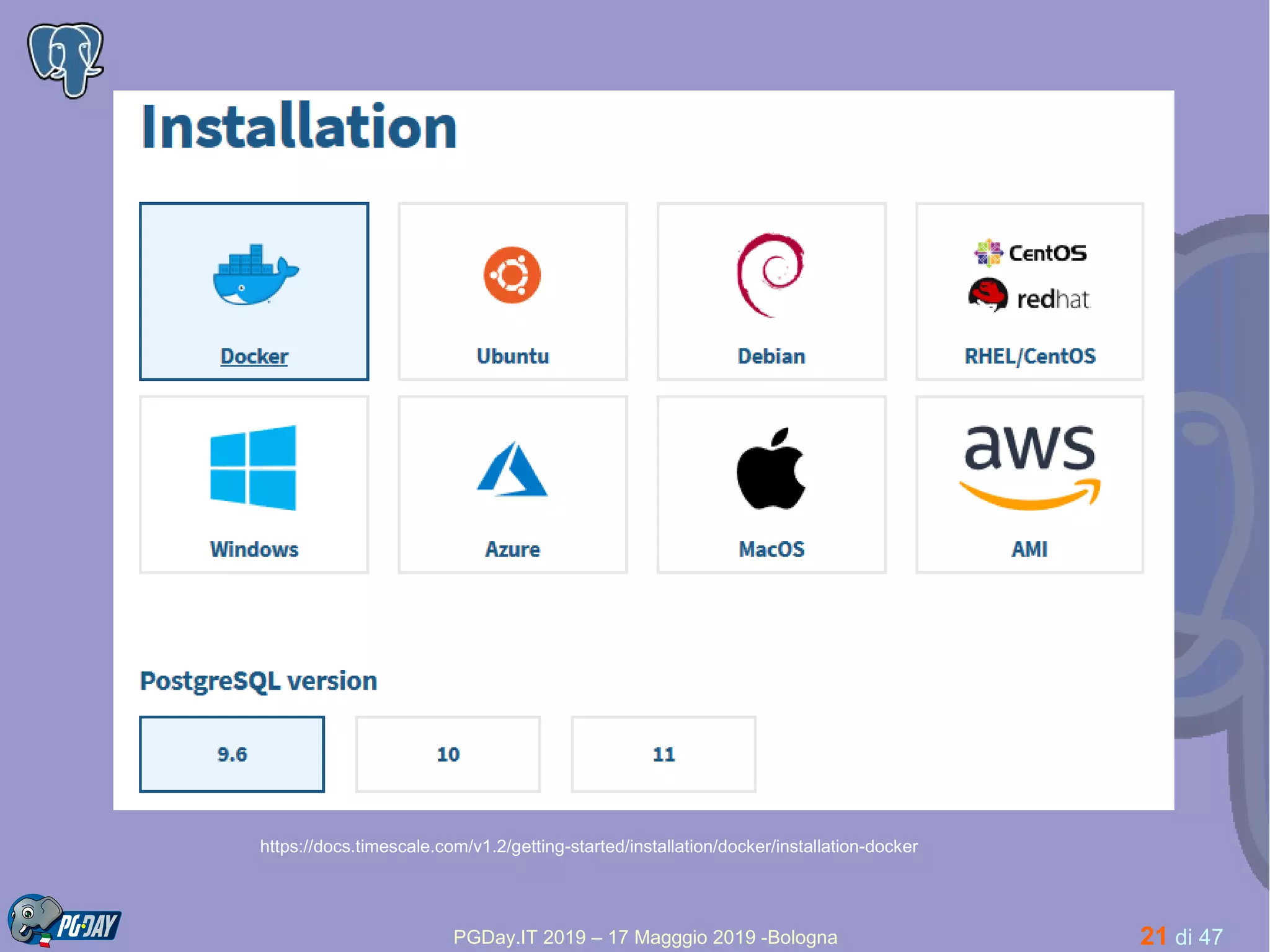This screenshot has height=952, width=1270.
Task: Click the docs.timescale.com installation URL
Action: coord(588,847)
